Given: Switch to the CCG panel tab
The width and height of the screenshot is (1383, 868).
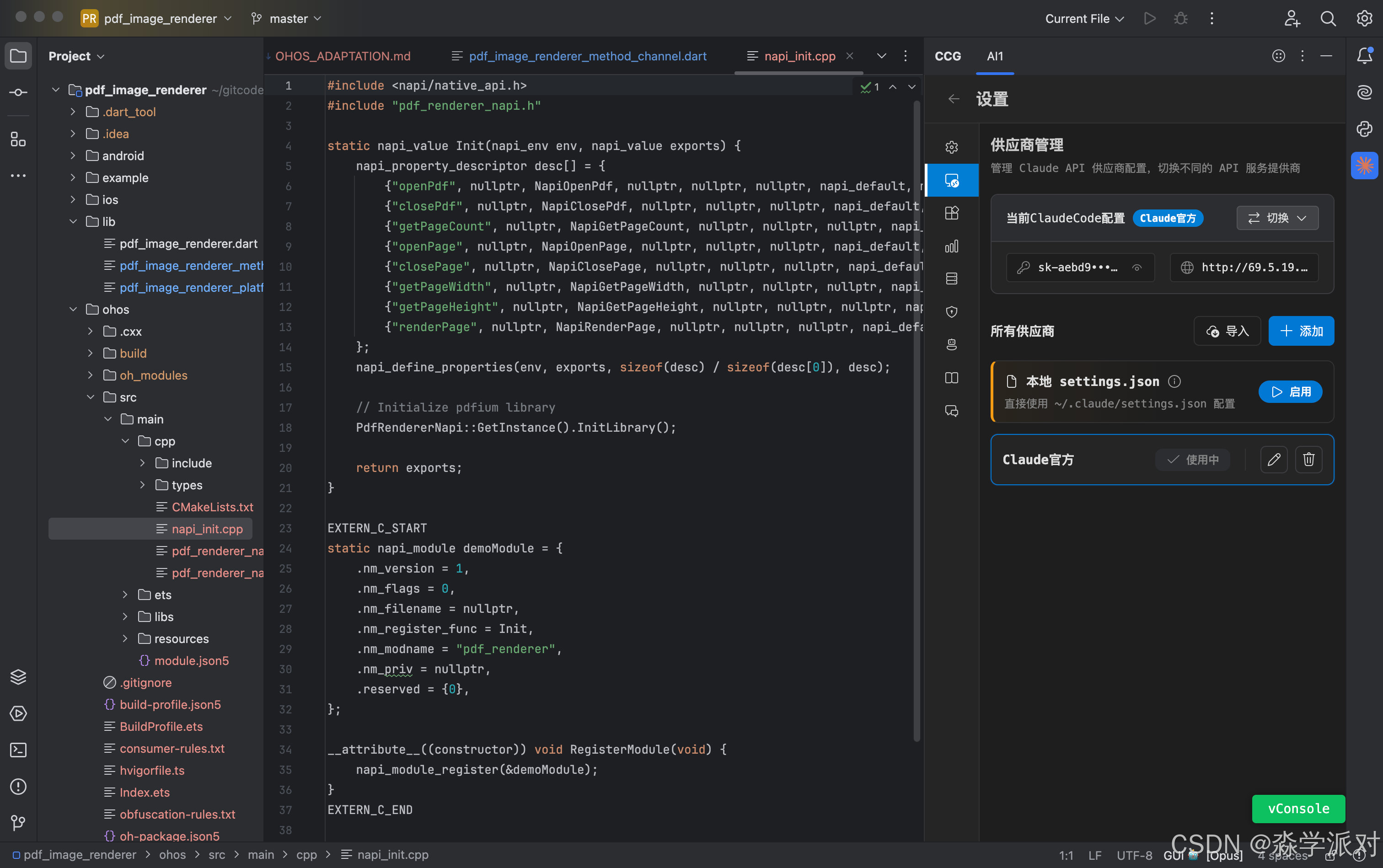Looking at the screenshot, I should [x=947, y=56].
